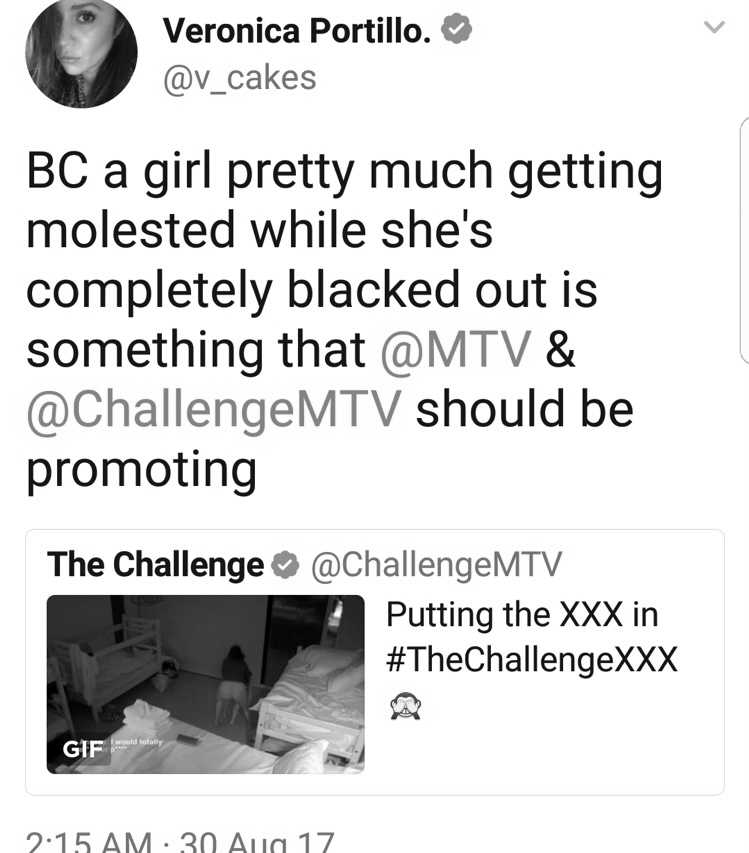The height and width of the screenshot is (853, 749).
Task: Click the scrollbar at the right edge
Action: pyautogui.click(x=745, y=240)
